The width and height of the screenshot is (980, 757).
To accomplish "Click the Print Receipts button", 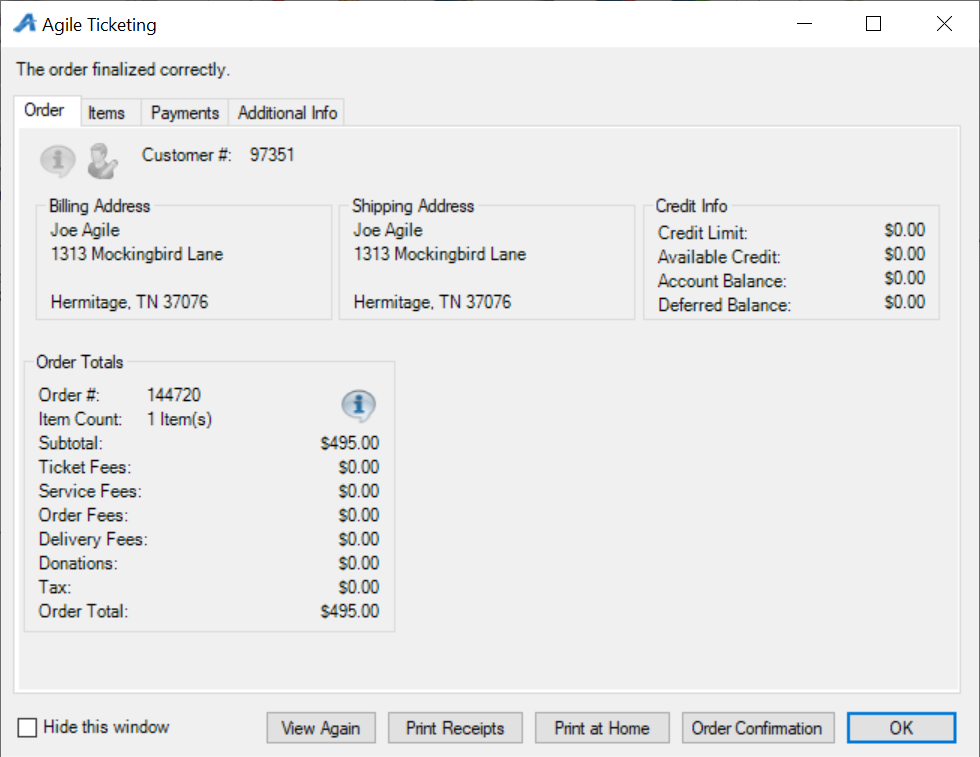I will pyautogui.click(x=455, y=728).
